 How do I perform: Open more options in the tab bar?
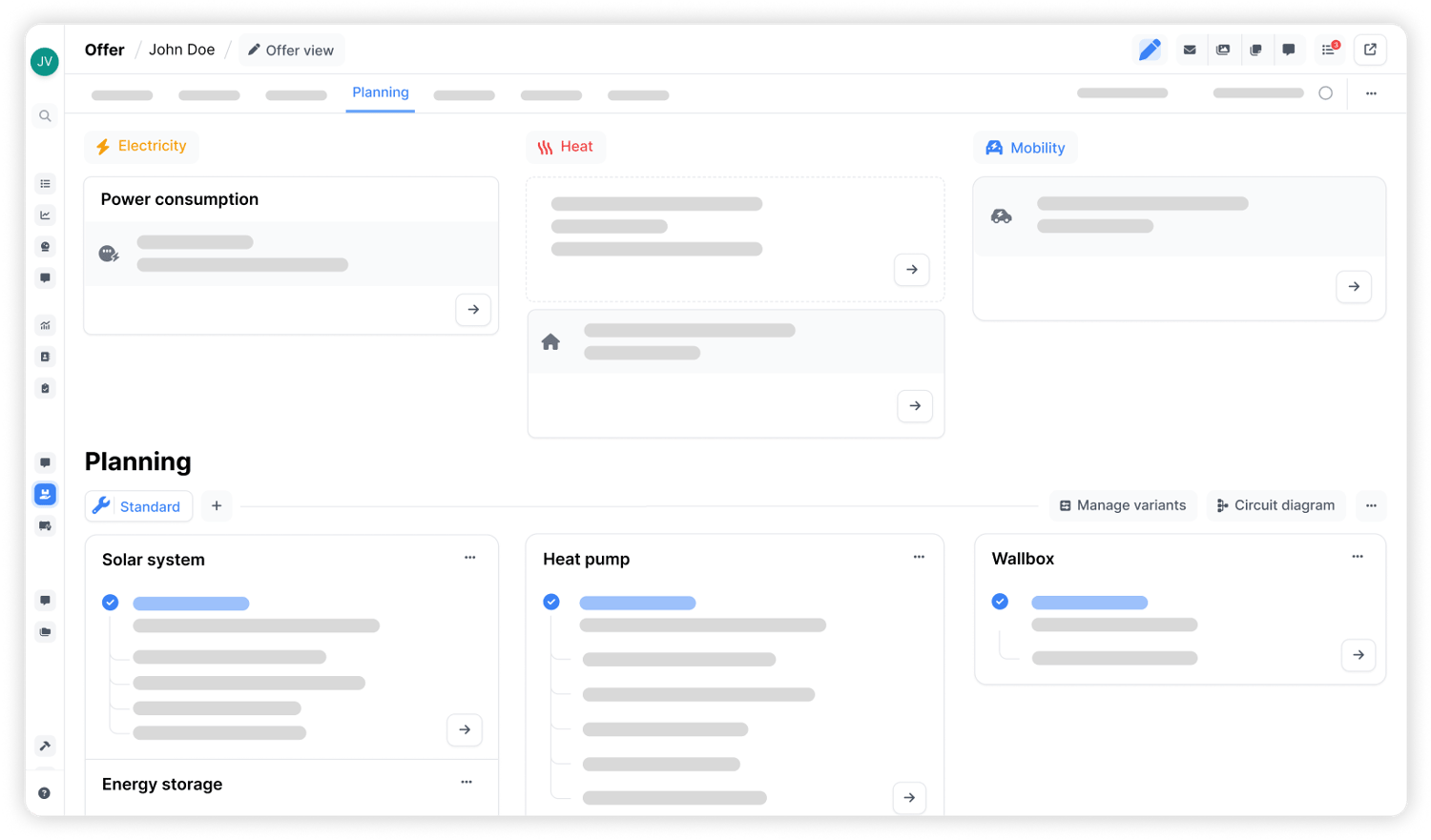(1371, 93)
